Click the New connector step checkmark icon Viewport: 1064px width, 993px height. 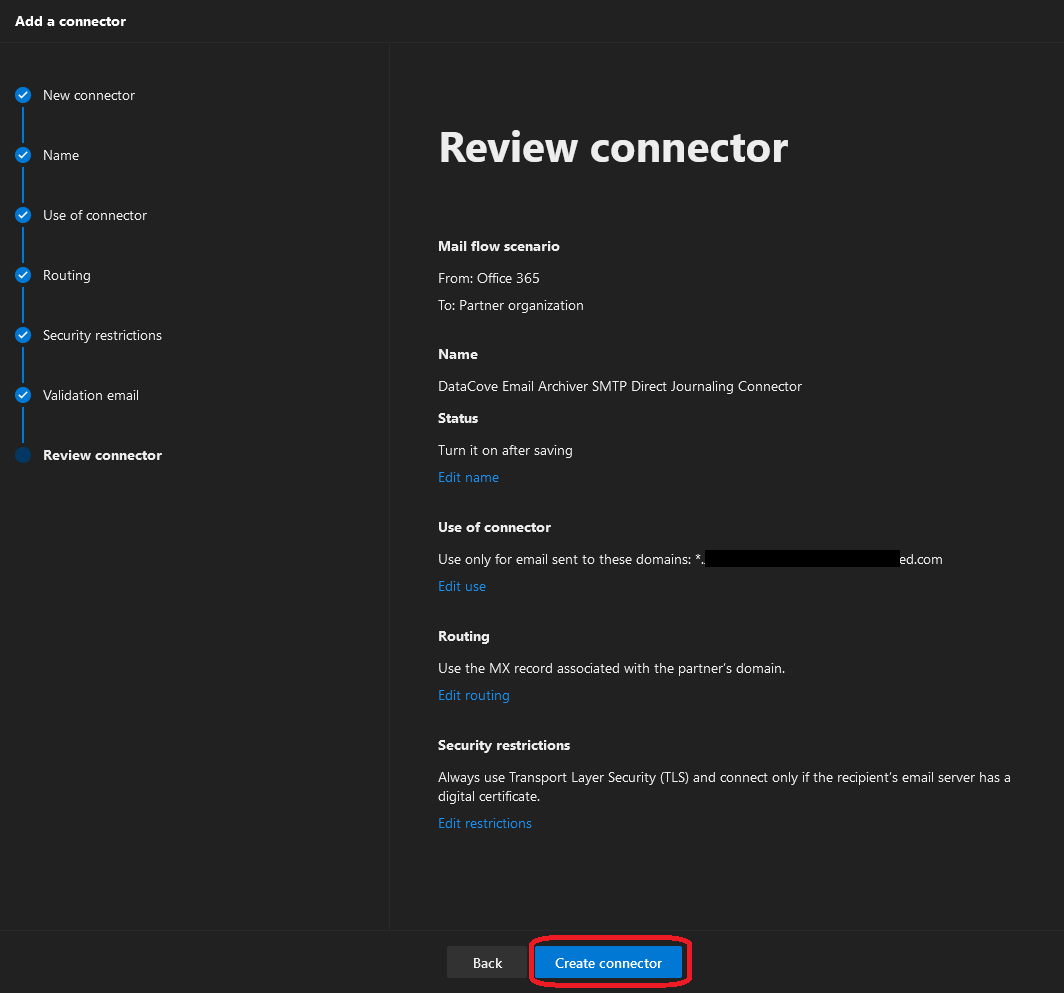[23, 95]
